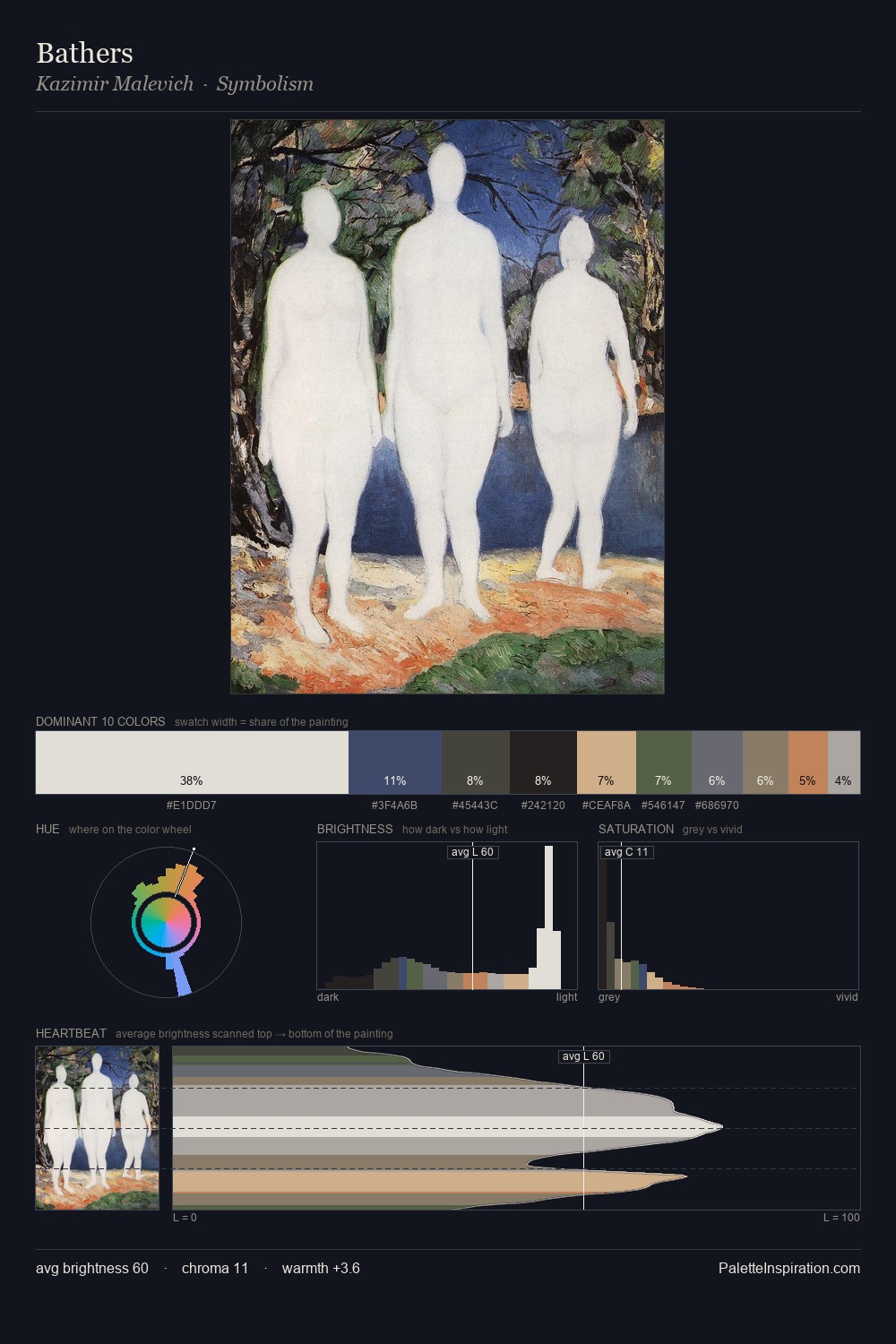
Task: Click the avg C 11 saturation marker label
Action: 626,852
